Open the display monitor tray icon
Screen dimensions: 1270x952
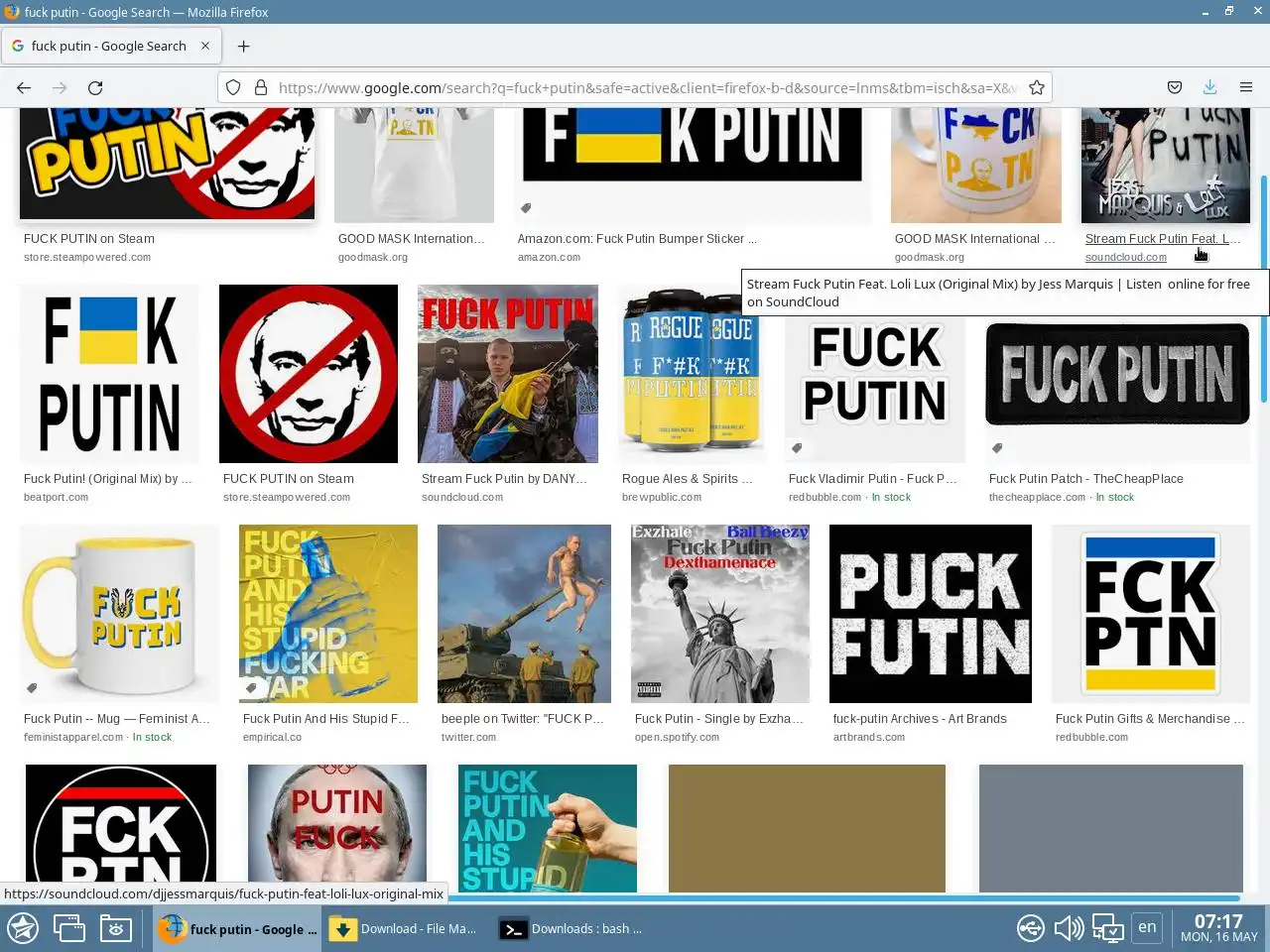tap(1108, 928)
